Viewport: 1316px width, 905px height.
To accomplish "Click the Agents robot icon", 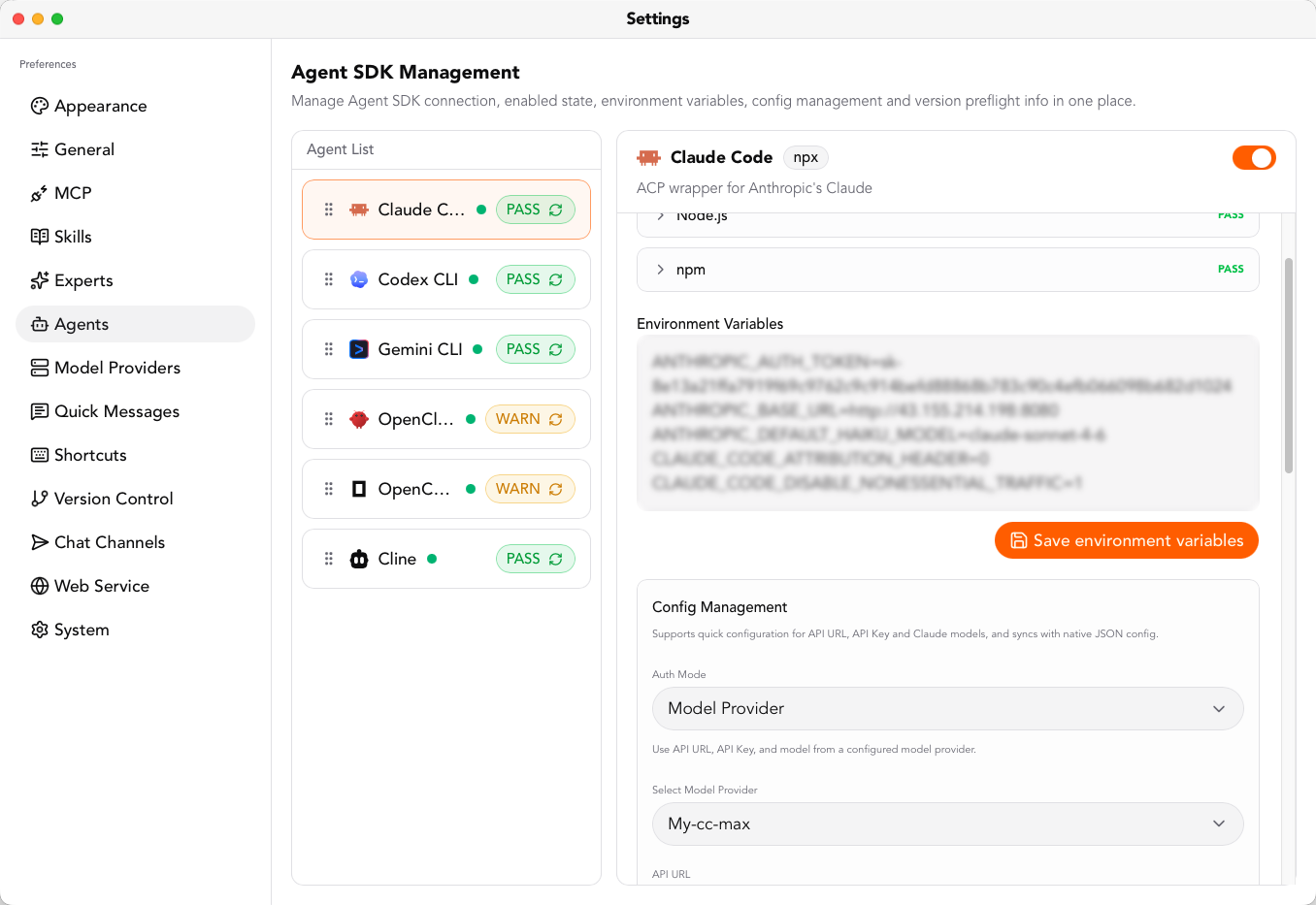I will coord(40,324).
